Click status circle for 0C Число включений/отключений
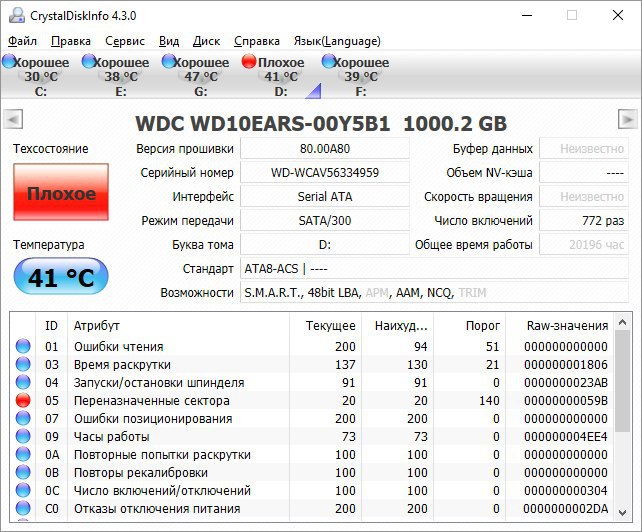Viewport: 642px width, 532px height. tap(23, 490)
